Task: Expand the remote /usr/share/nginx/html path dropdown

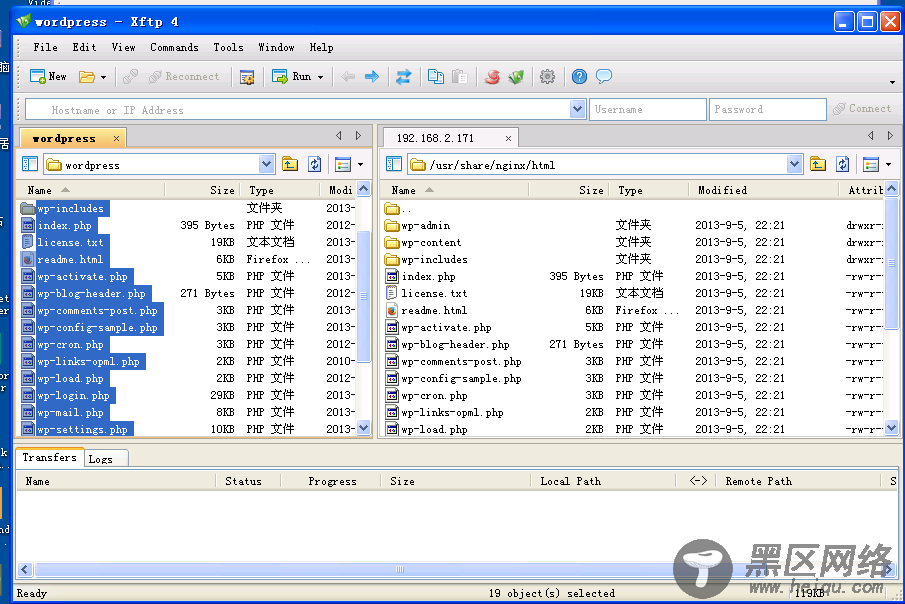Action: pos(794,165)
